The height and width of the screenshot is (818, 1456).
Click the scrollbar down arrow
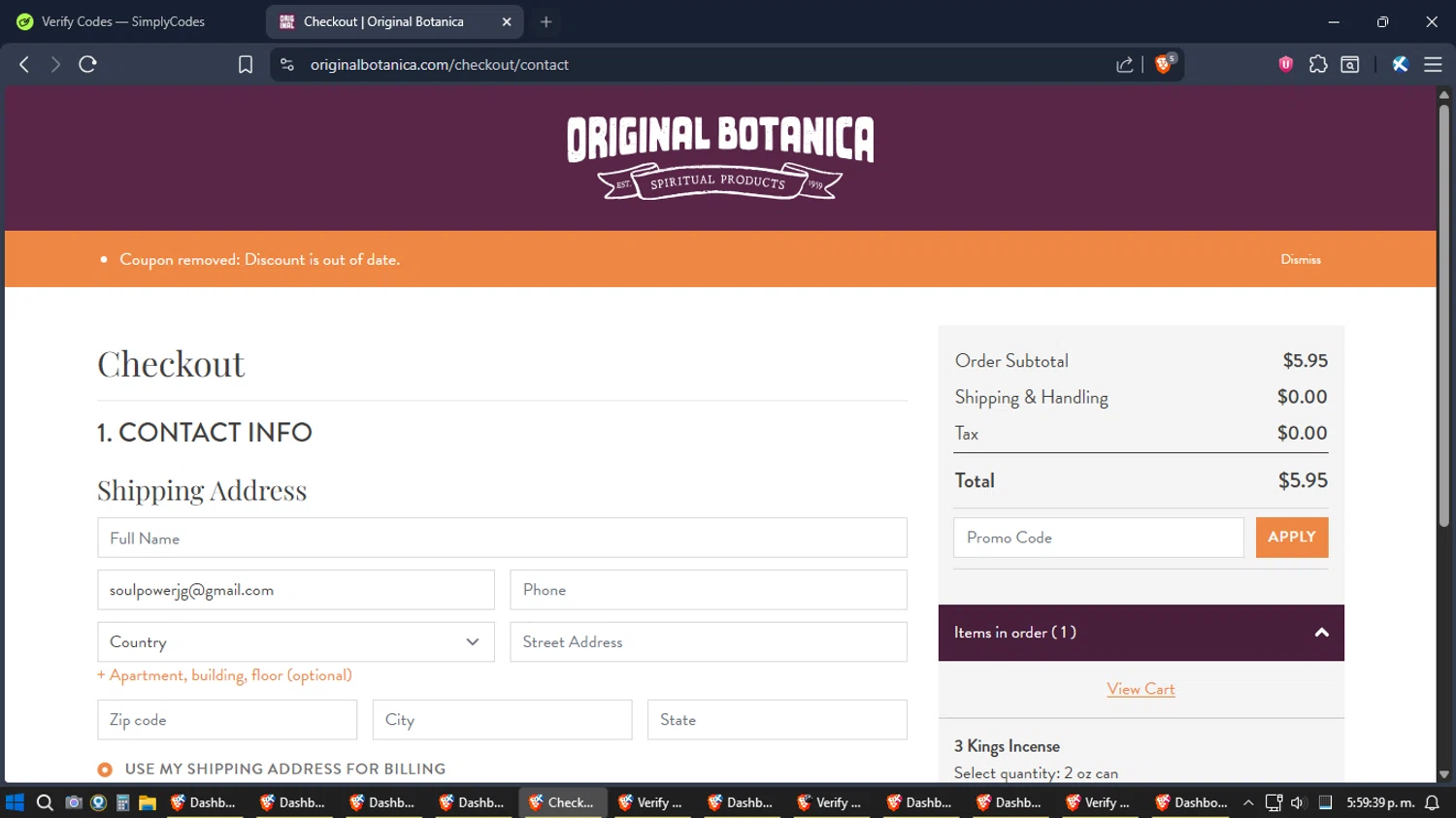(1444, 774)
